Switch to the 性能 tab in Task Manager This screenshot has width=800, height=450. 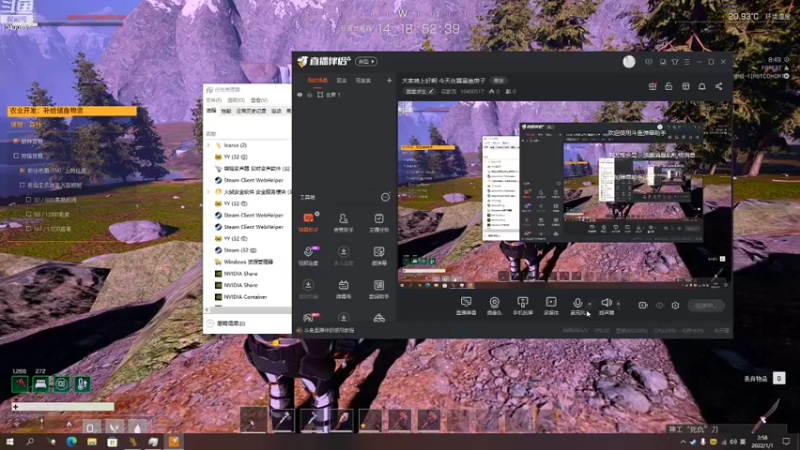pos(226,111)
